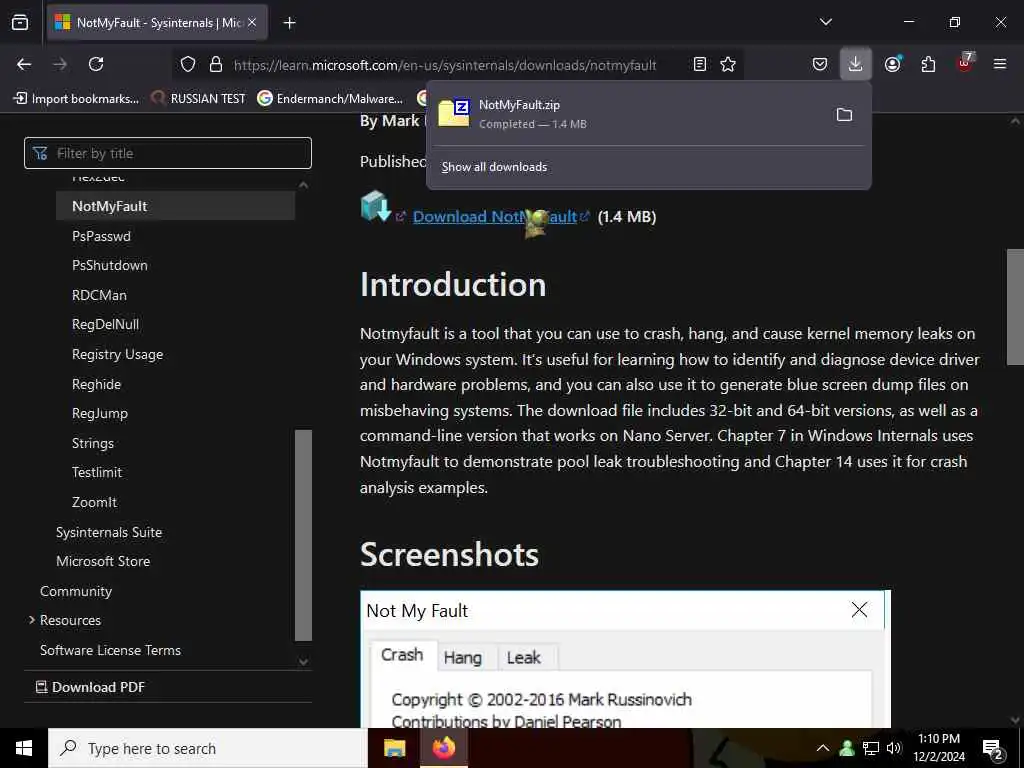Click taskbar search box
This screenshot has height=768, width=1024.
pyautogui.click(x=208, y=748)
